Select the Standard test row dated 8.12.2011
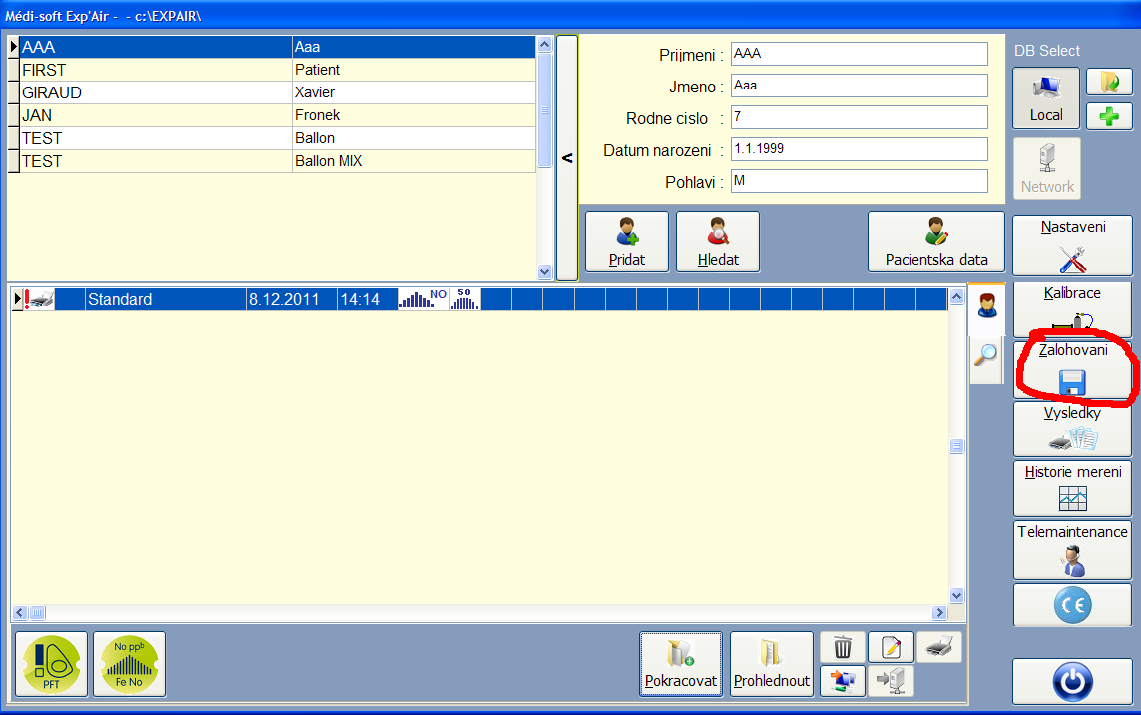Image resolution: width=1141 pixels, height=715 pixels. point(480,299)
